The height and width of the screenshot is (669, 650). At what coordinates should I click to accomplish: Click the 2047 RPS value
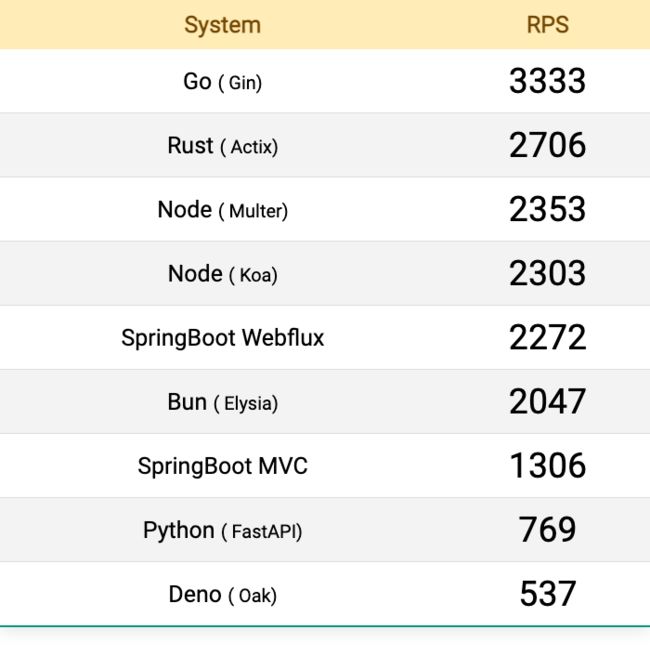(x=548, y=401)
